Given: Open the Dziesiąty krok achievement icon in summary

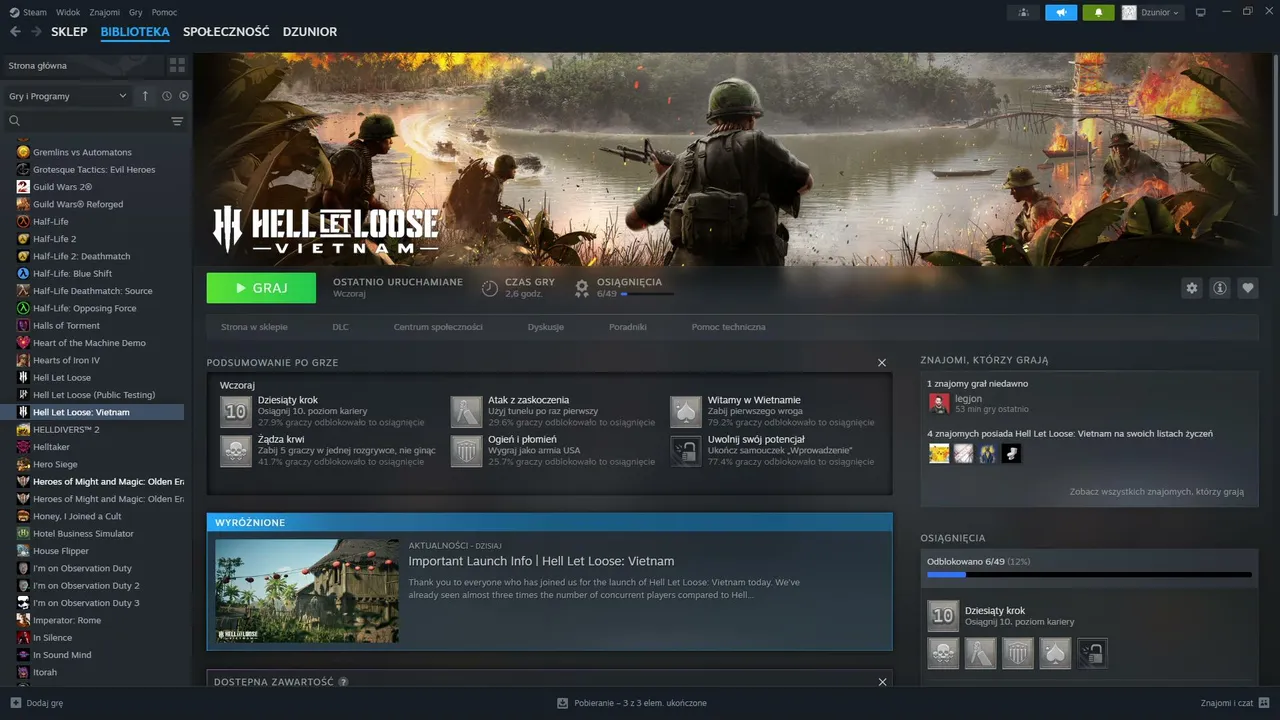Looking at the screenshot, I should click(236, 411).
